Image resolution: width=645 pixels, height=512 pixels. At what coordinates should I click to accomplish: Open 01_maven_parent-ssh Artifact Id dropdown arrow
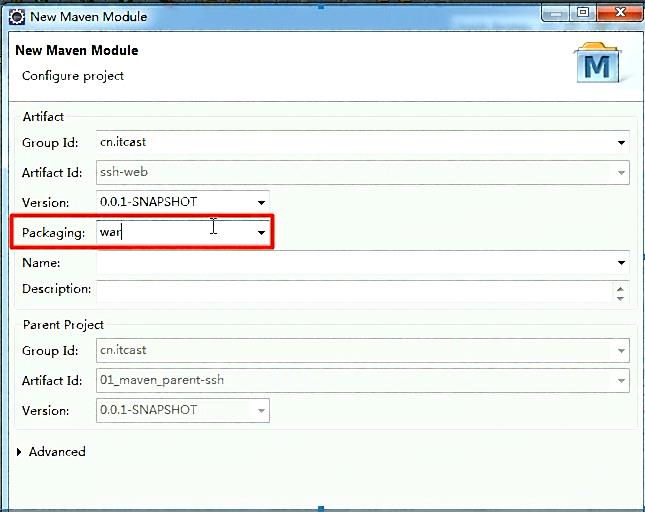621,381
